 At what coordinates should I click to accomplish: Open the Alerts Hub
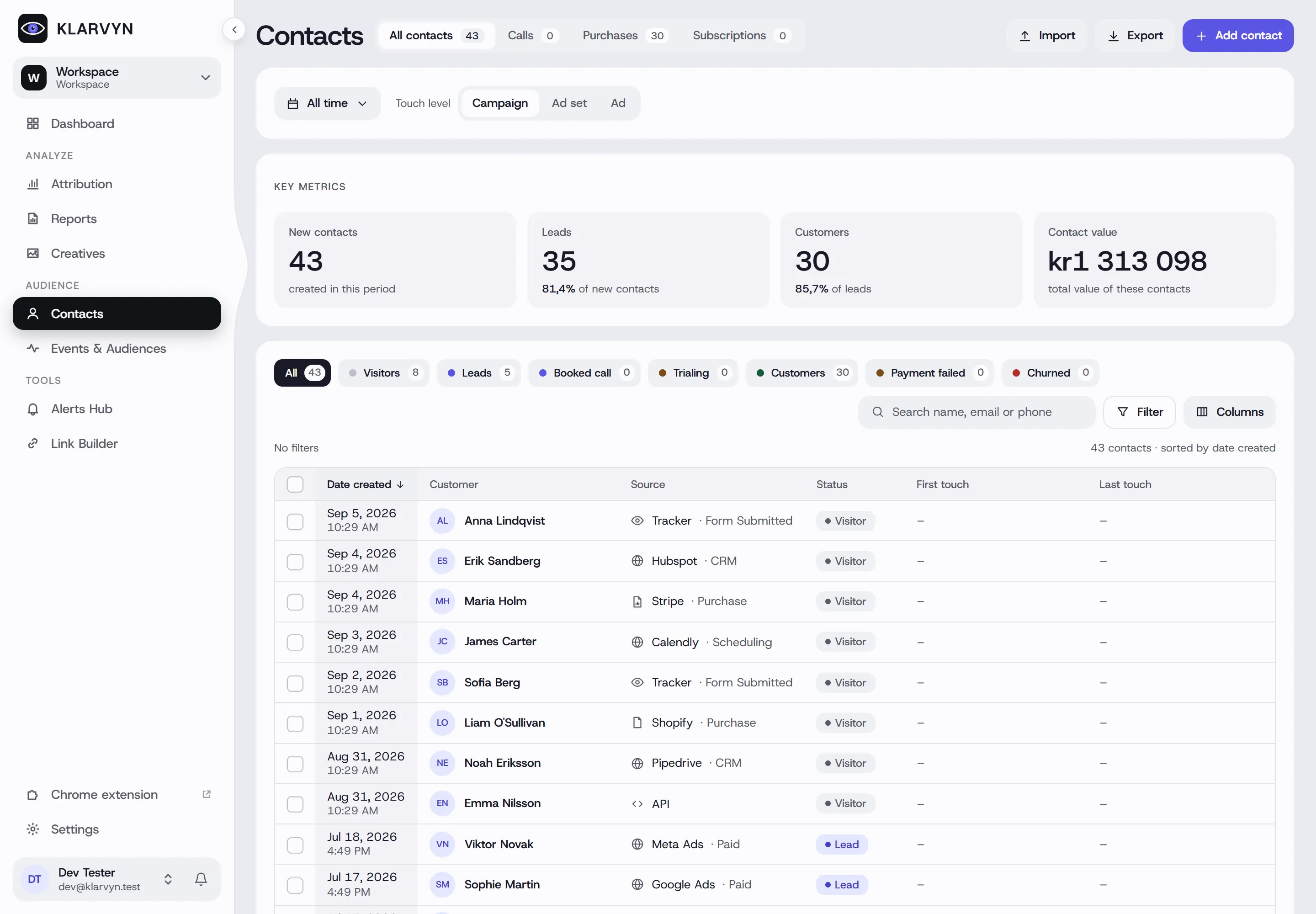(117, 409)
